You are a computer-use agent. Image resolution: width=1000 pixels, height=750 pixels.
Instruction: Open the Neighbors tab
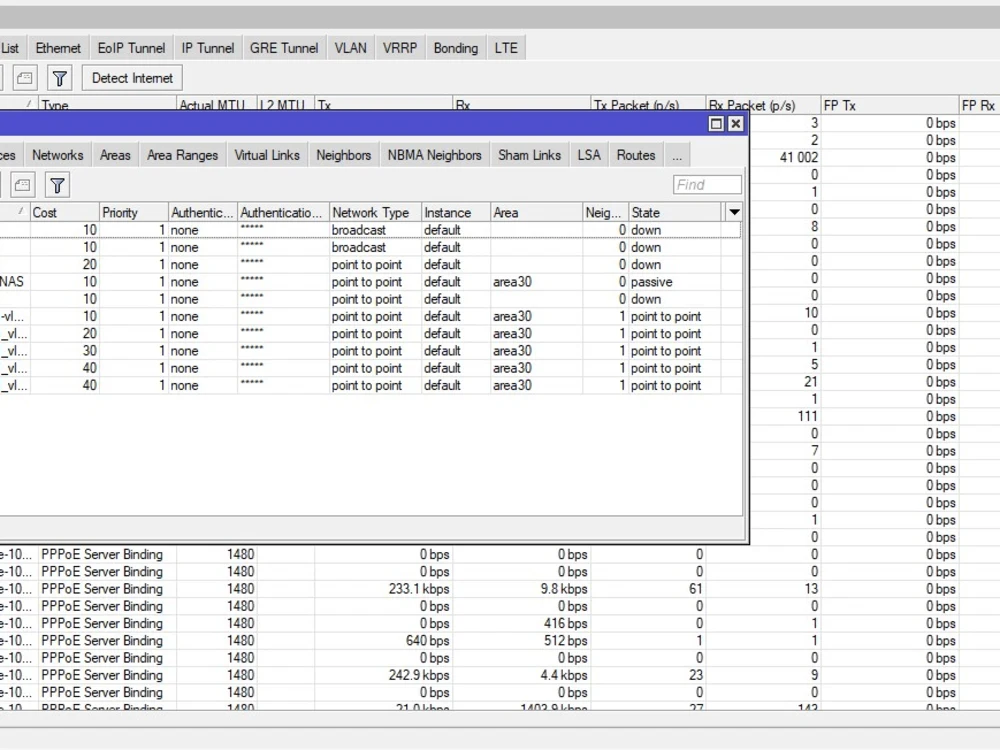click(x=343, y=154)
